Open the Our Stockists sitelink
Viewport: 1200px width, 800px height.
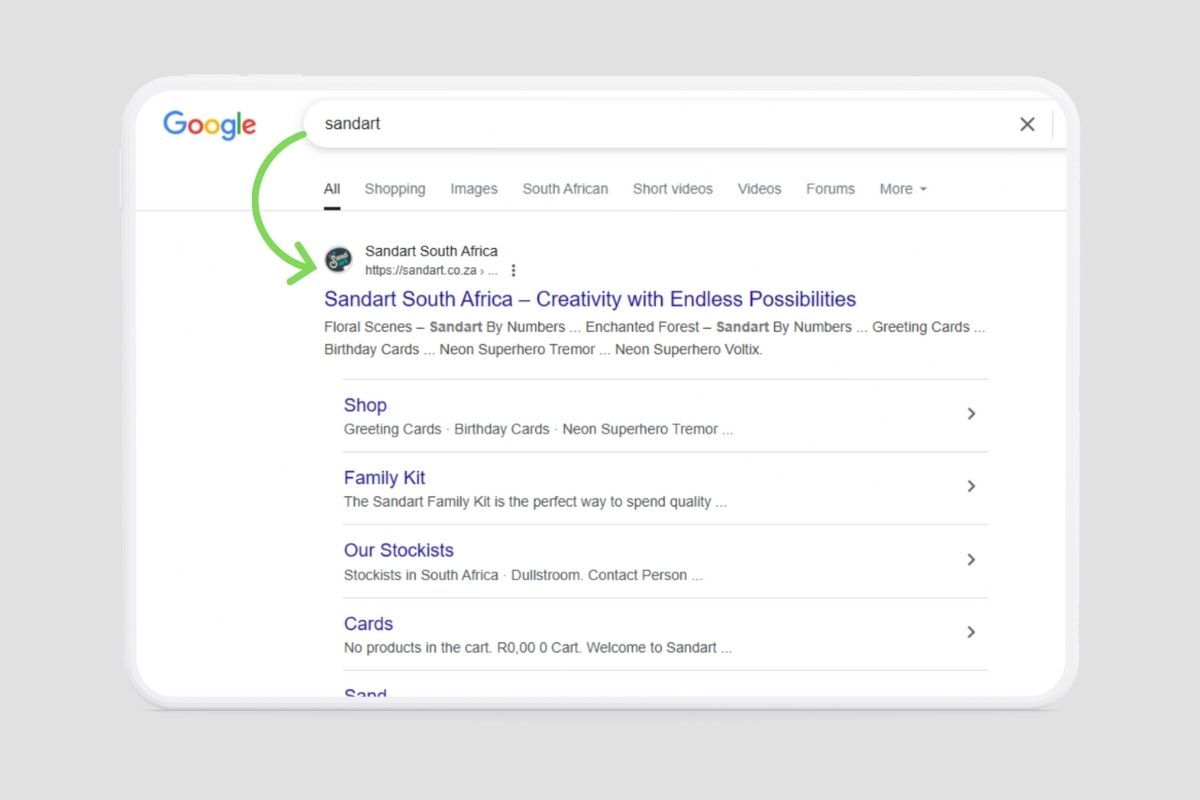[x=399, y=550]
